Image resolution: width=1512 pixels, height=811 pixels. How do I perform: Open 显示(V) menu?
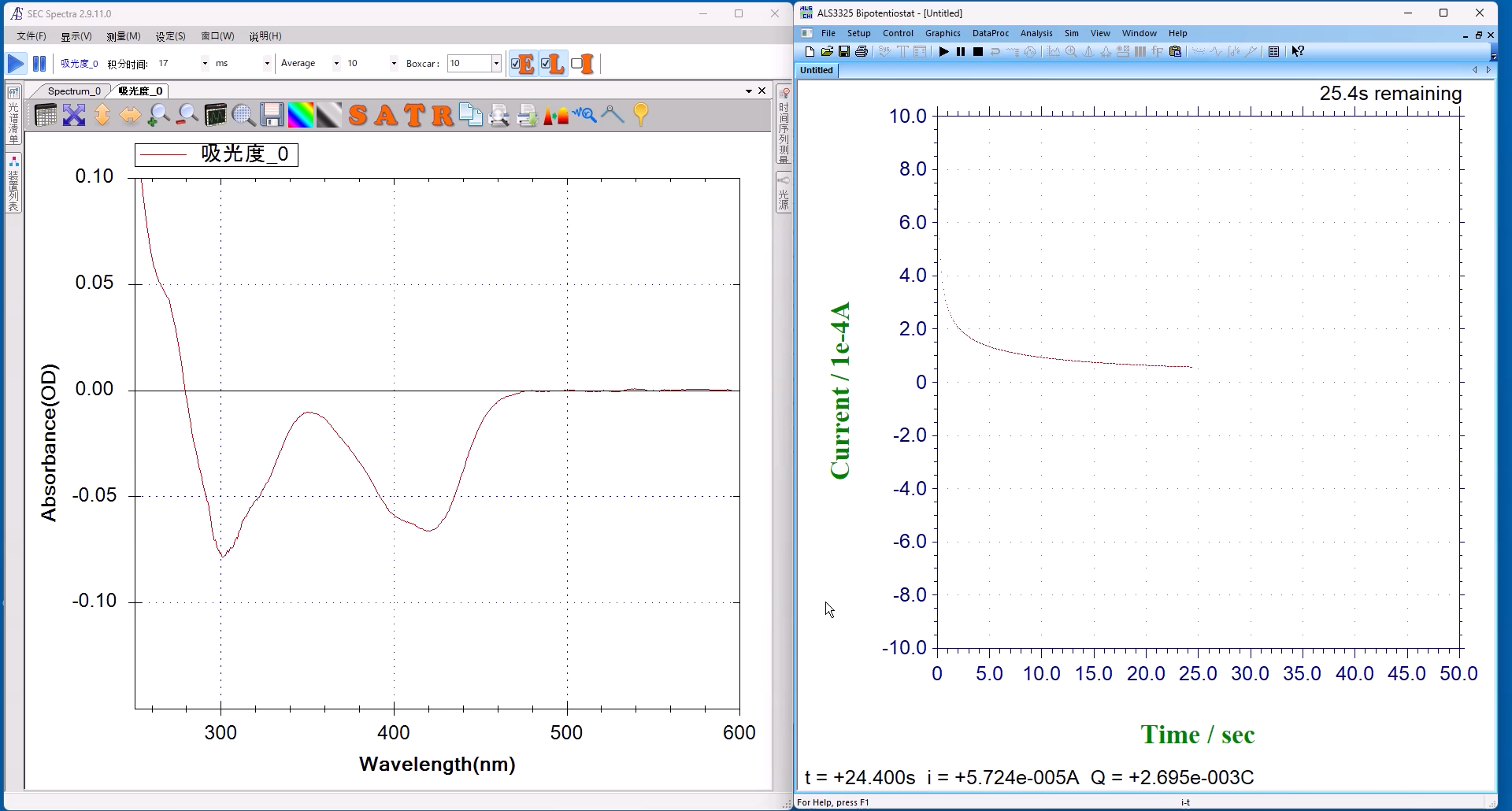point(76,36)
